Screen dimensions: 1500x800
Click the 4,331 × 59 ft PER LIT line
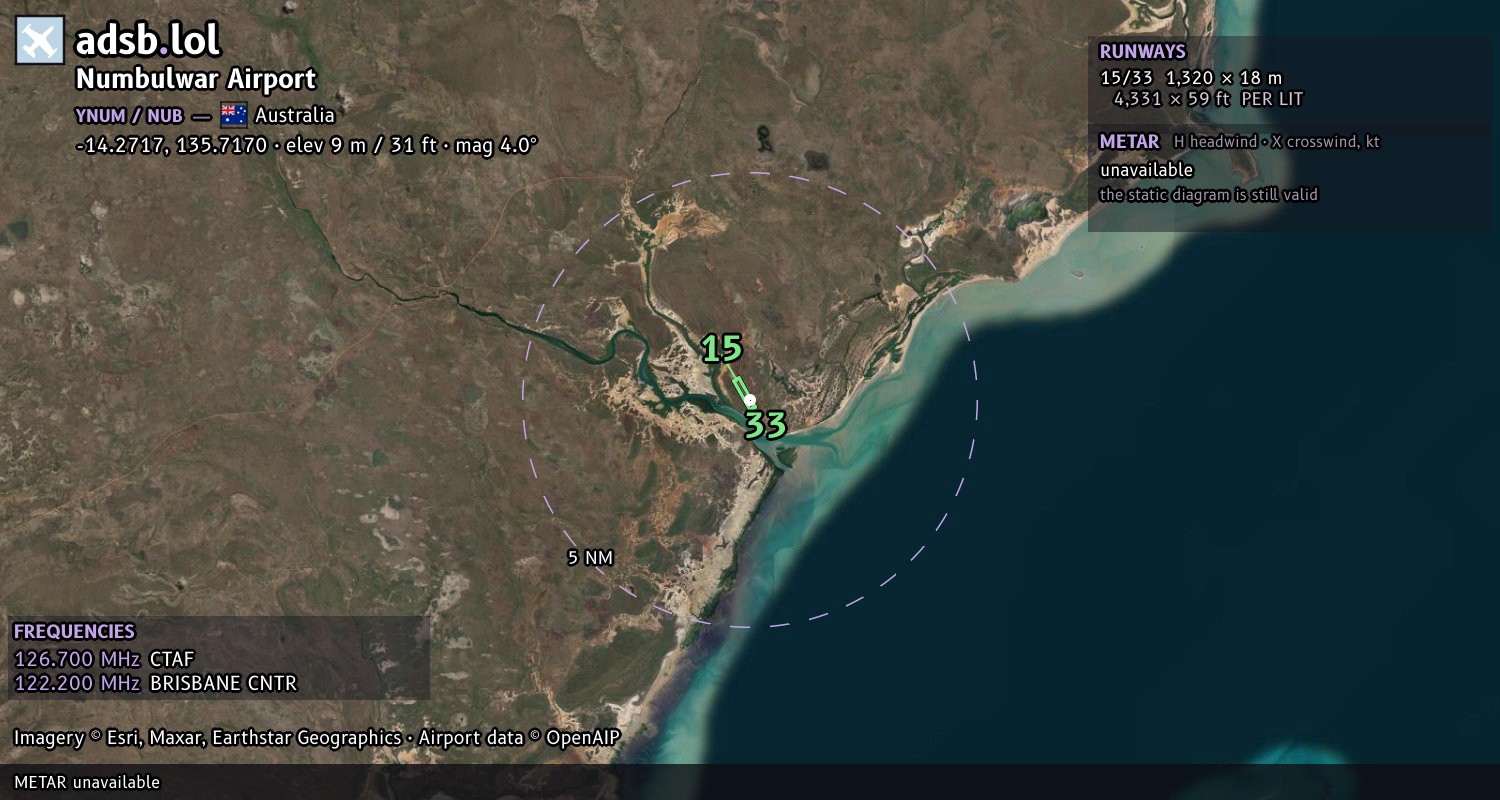(x=1208, y=99)
